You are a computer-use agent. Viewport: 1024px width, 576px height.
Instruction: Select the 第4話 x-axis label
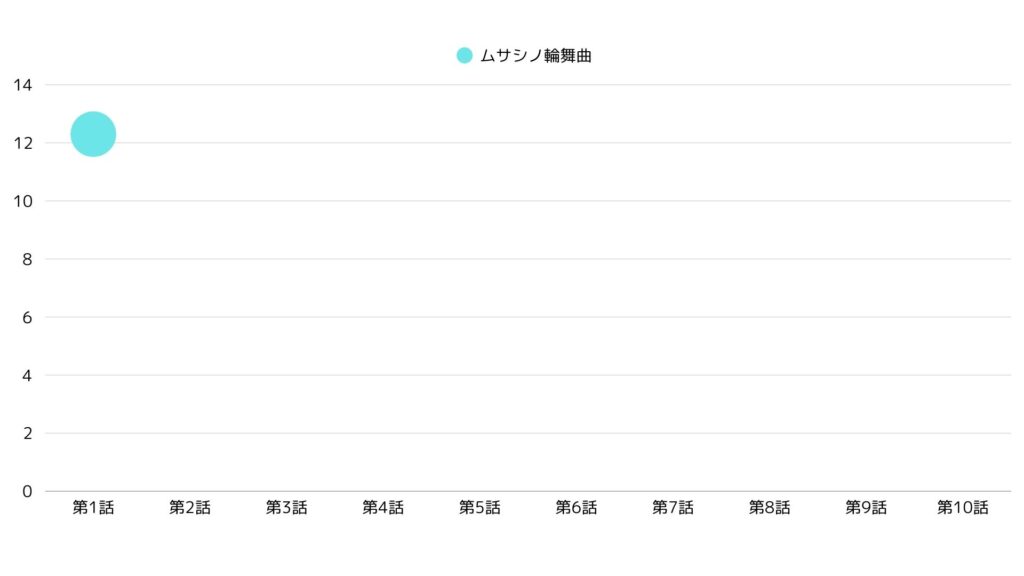click(383, 507)
